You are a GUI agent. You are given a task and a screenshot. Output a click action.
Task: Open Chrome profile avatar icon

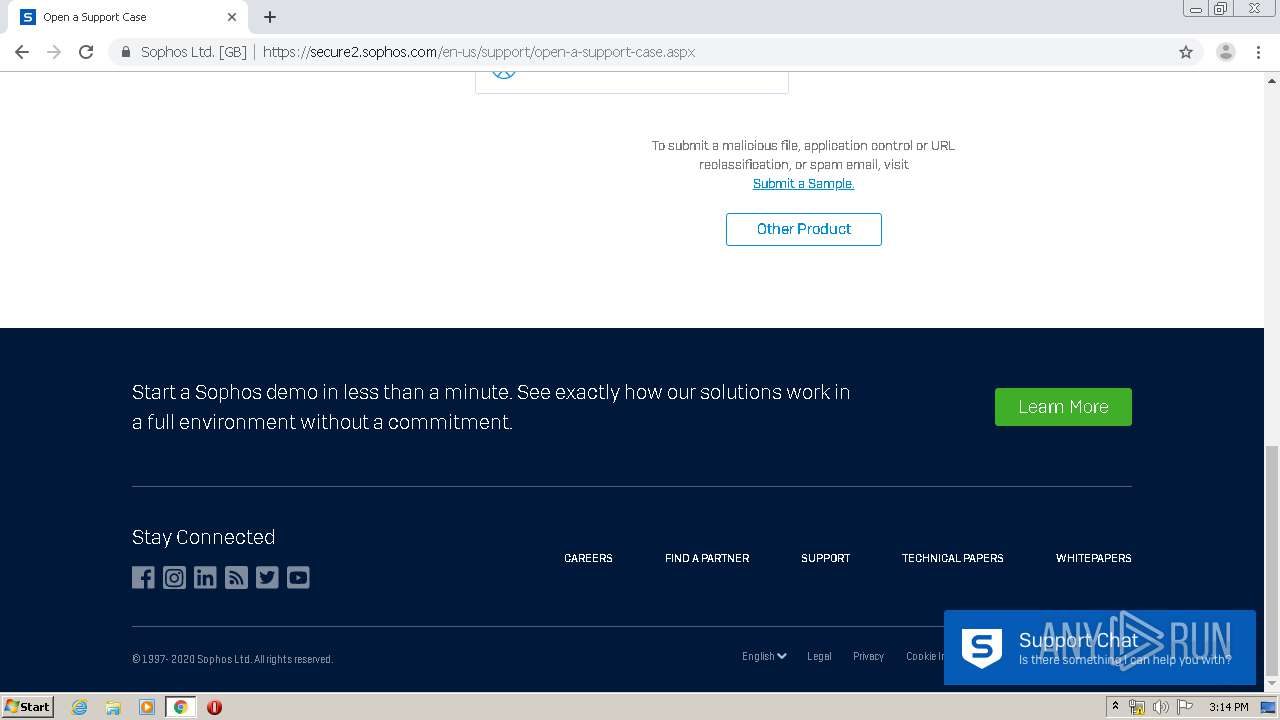[x=1226, y=52]
